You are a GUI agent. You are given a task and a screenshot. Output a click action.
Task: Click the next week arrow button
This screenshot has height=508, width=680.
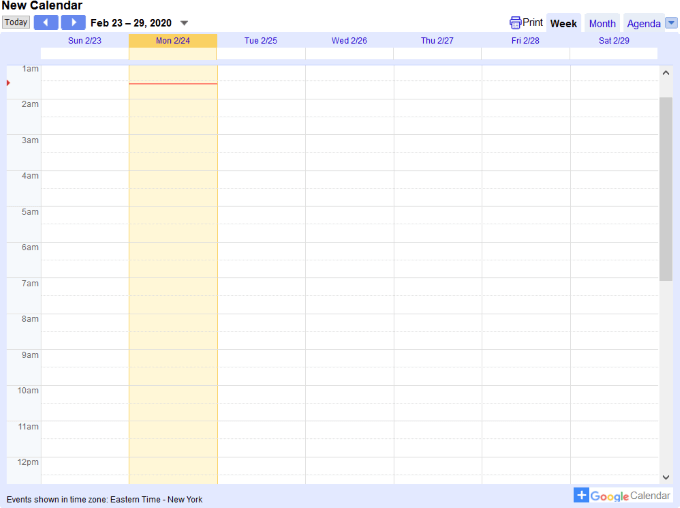pyautogui.click(x=73, y=22)
